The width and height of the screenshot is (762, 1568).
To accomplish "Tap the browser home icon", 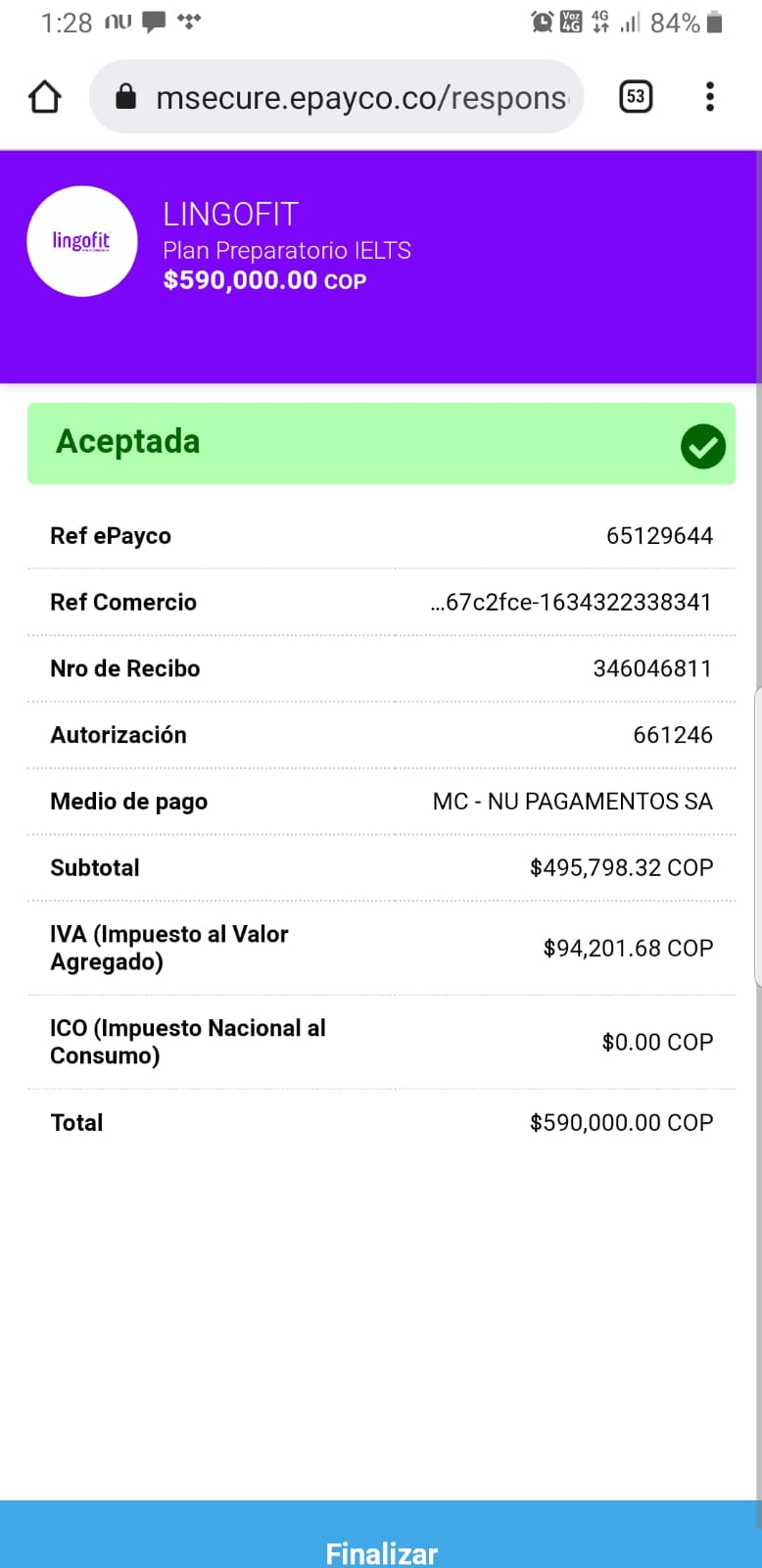I will 45,97.
